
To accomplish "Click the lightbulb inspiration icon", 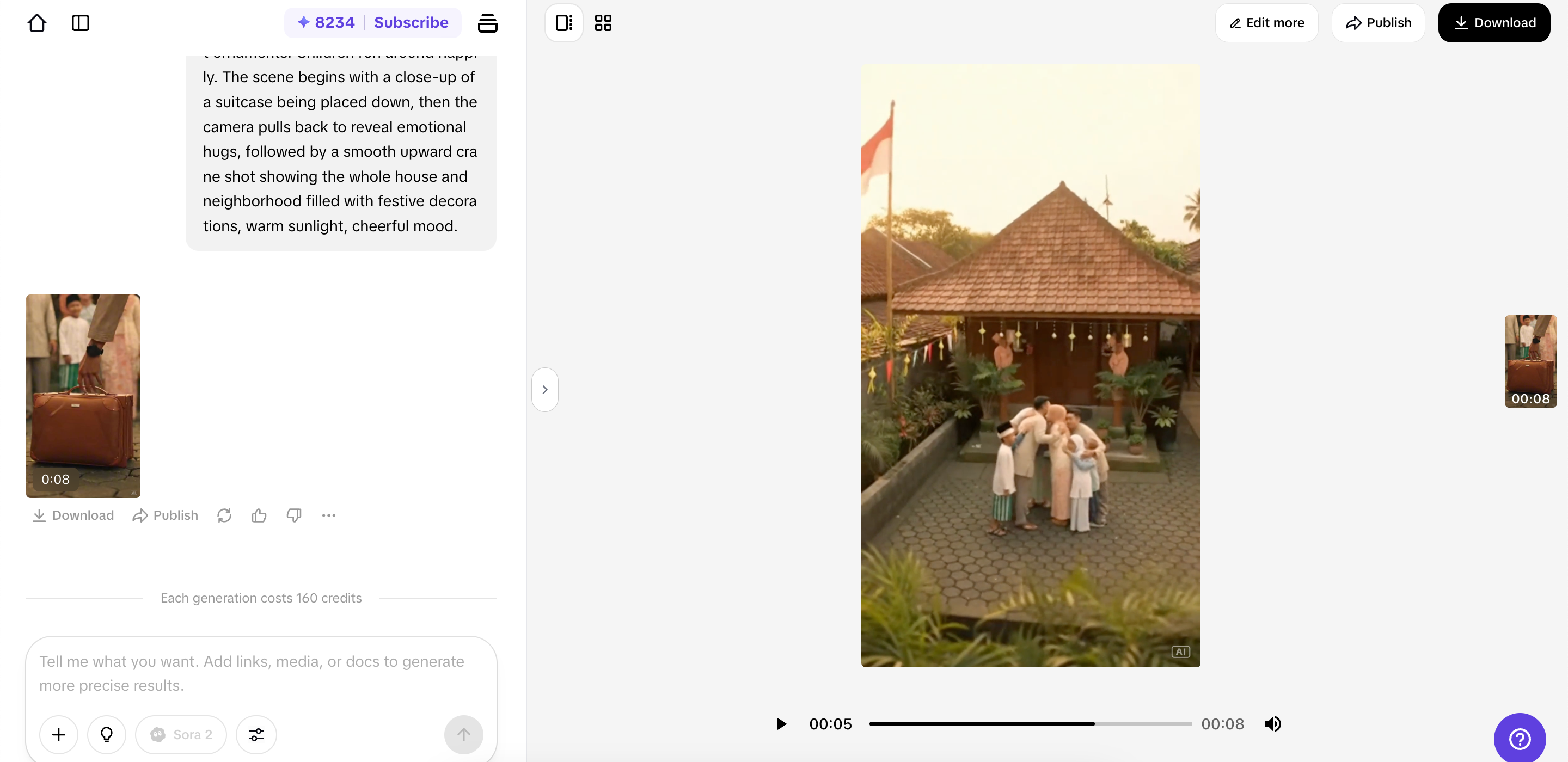I will 107,735.
